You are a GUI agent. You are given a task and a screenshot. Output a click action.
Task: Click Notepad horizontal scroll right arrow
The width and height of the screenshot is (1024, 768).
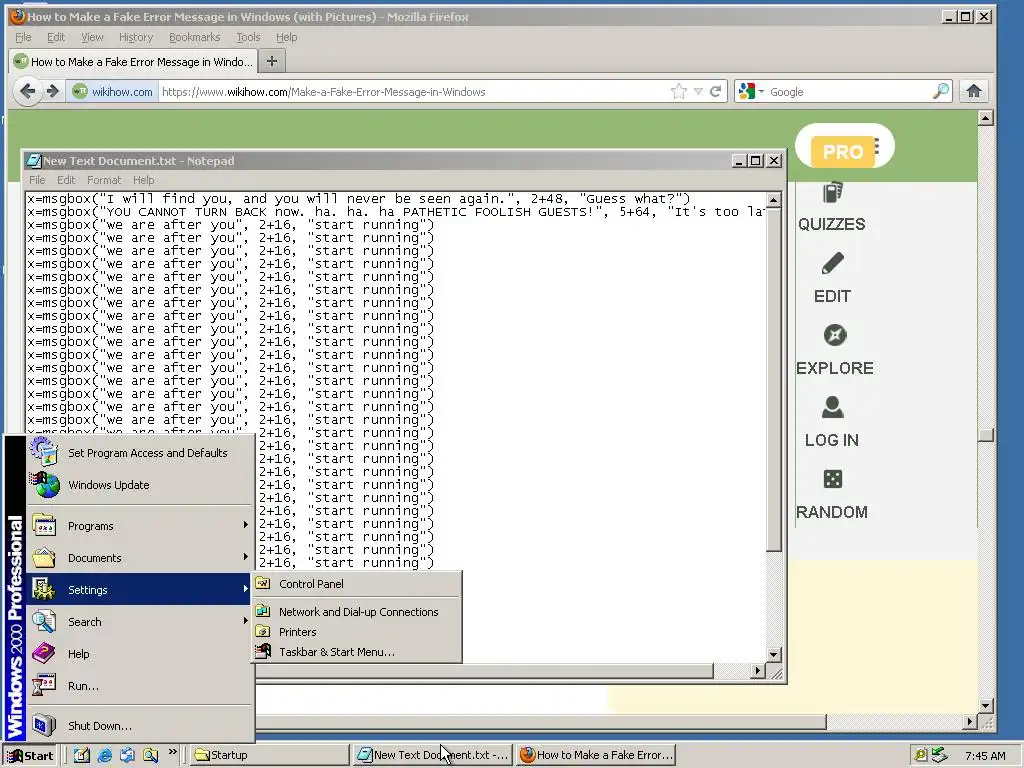click(x=758, y=671)
